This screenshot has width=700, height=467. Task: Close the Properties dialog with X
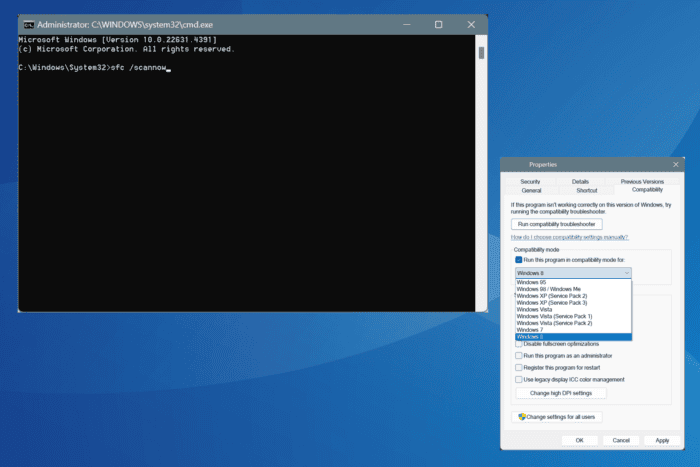(x=676, y=164)
